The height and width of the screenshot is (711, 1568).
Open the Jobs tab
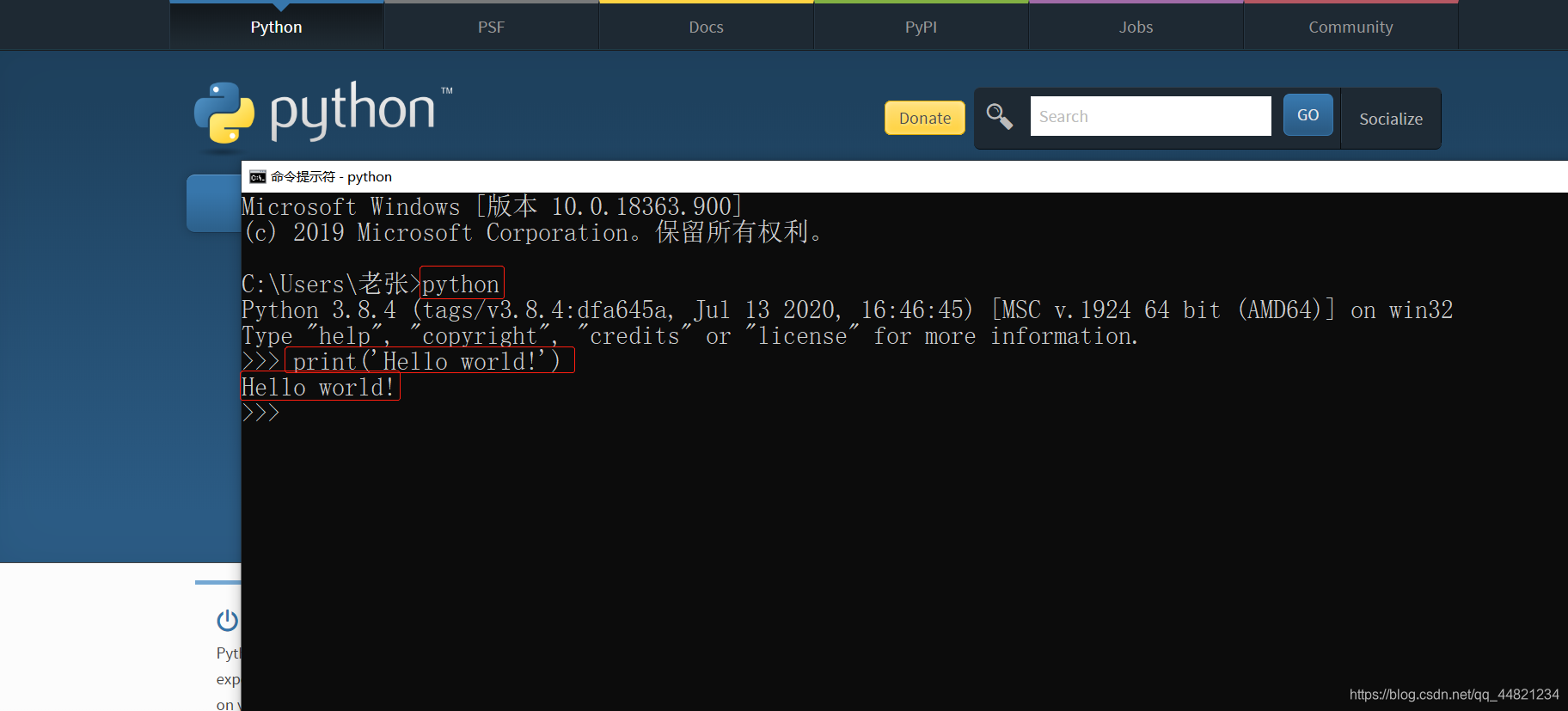1136,27
